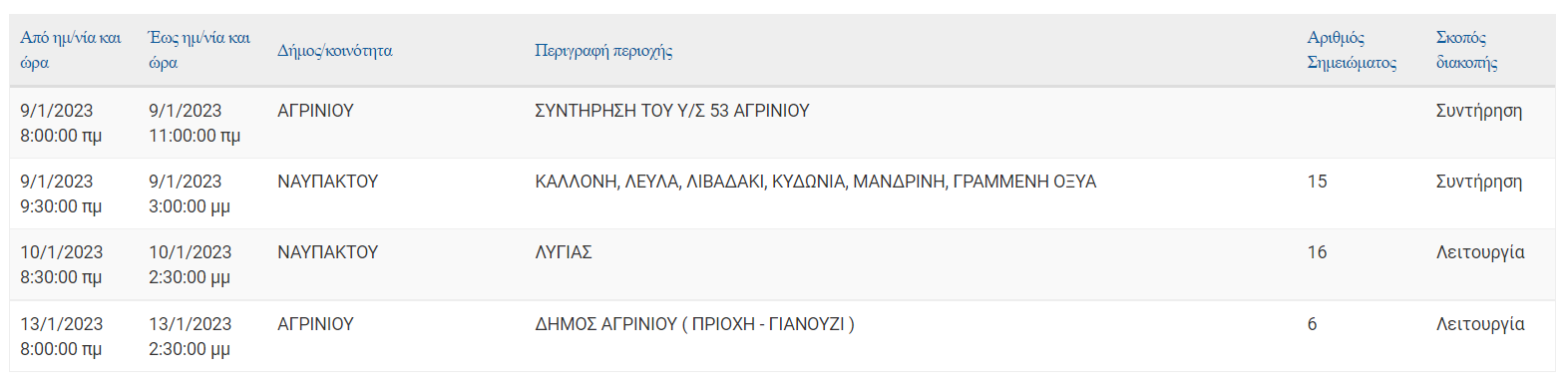Click the 'Έως ημ/νία και ώρα' column header
1568x385 pixels.
(198, 50)
